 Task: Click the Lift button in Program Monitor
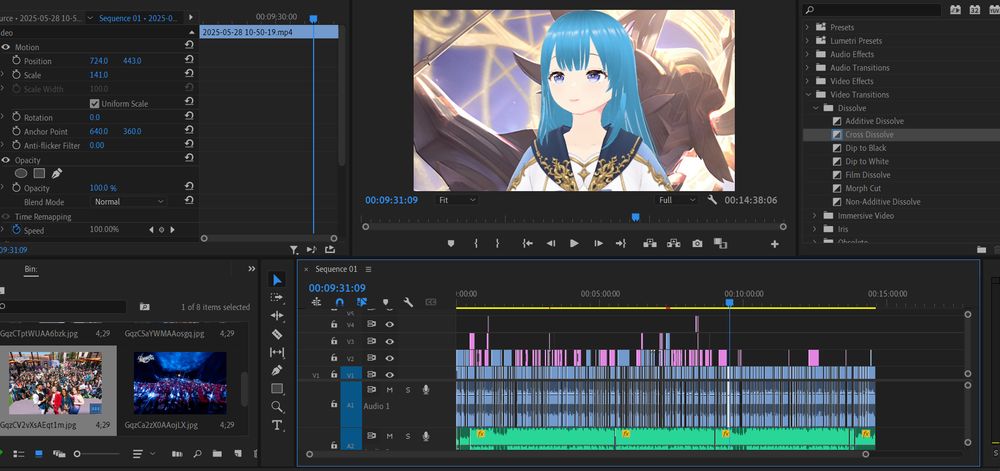coord(650,243)
